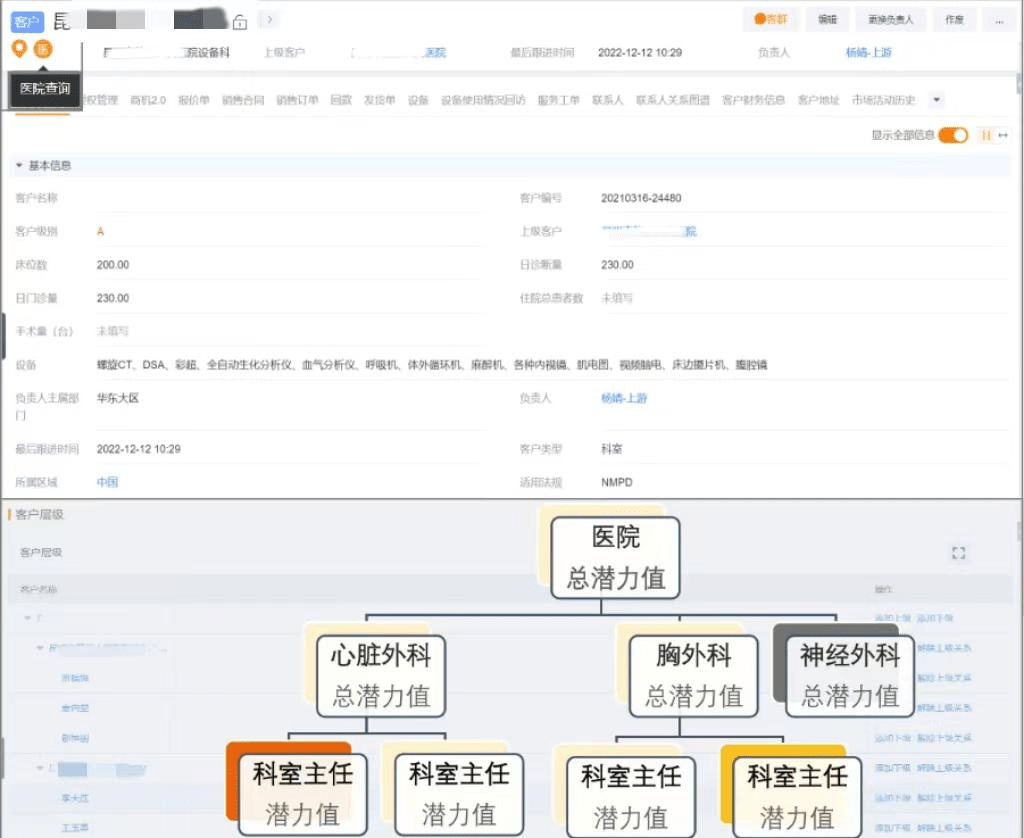Open the 客群 customer group button
Image resolution: width=1024 pixels, height=838 pixels.
[x=771, y=19]
